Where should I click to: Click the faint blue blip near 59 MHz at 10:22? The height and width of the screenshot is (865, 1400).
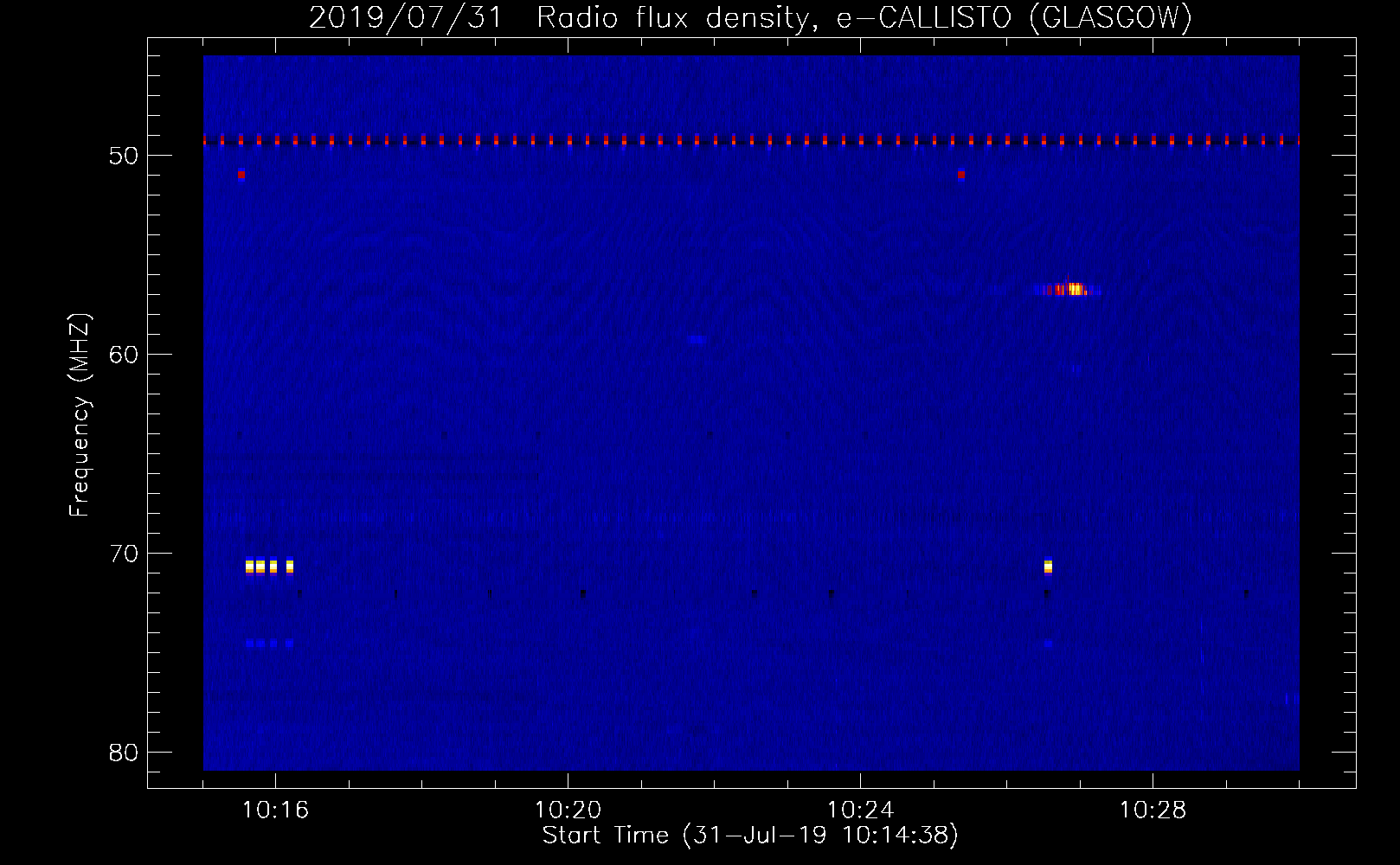(698, 340)
